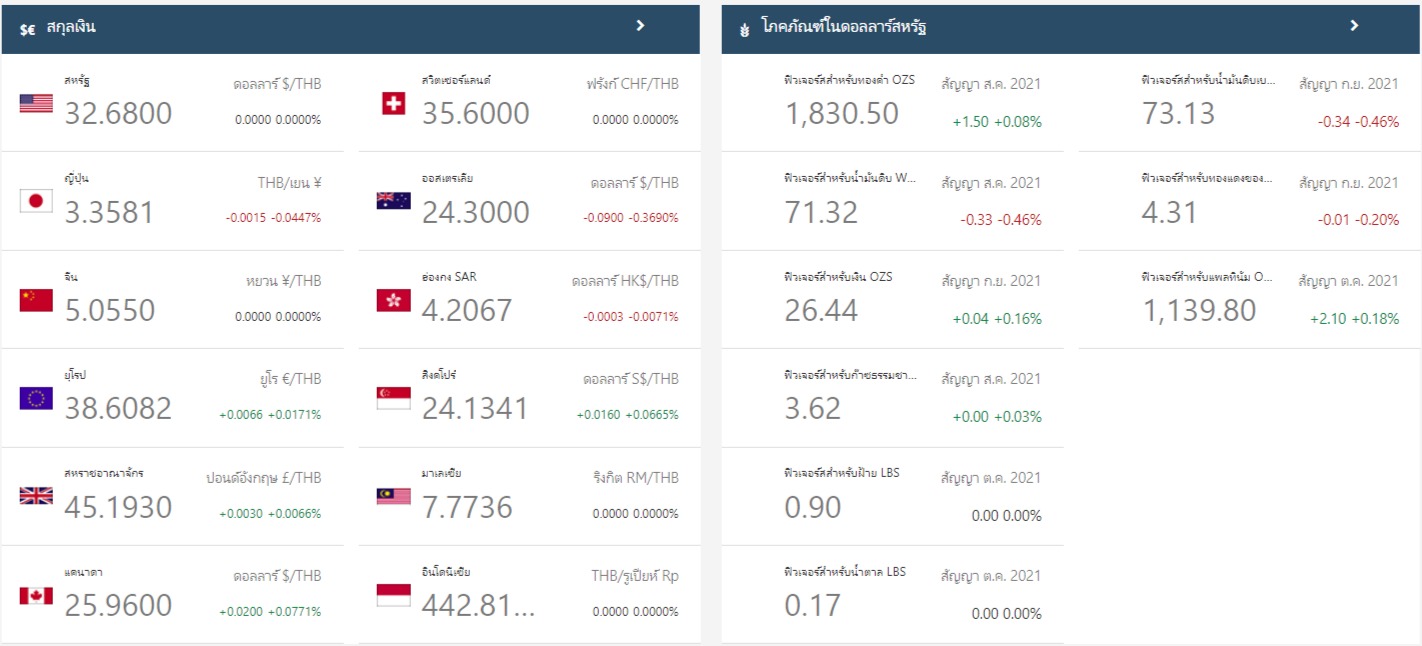The image size is (1422, 646).
Task: Click the United Kingdom flag icon
Action: click(x=36, y=496)
